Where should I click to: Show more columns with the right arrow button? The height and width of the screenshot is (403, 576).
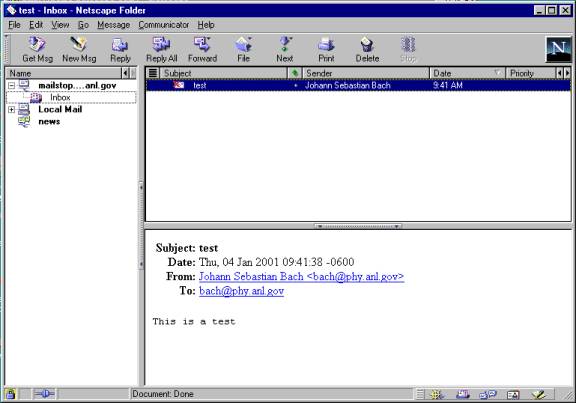click(x=567, y=73)
